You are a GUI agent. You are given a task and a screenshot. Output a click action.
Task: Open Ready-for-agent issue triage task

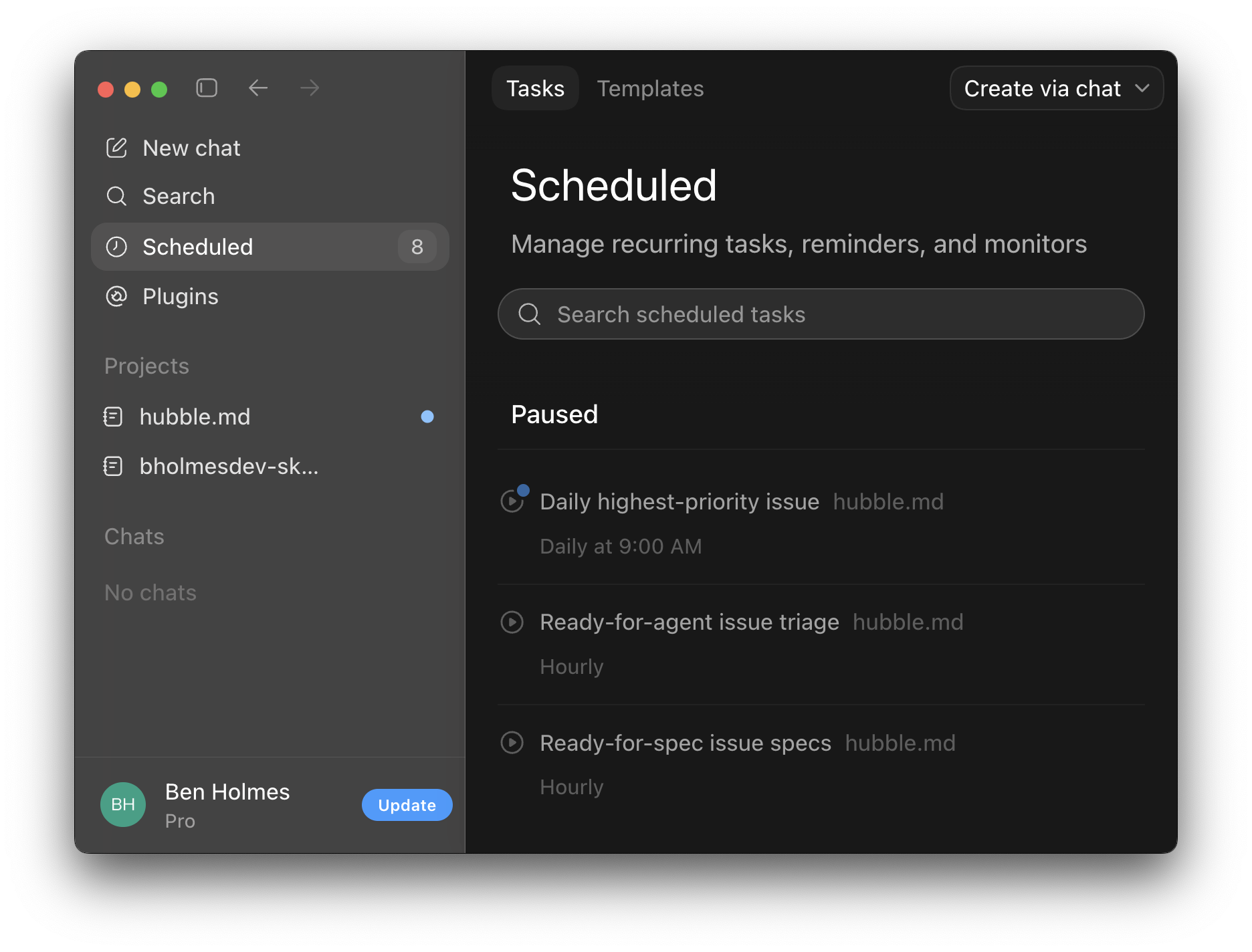point(690,622)
